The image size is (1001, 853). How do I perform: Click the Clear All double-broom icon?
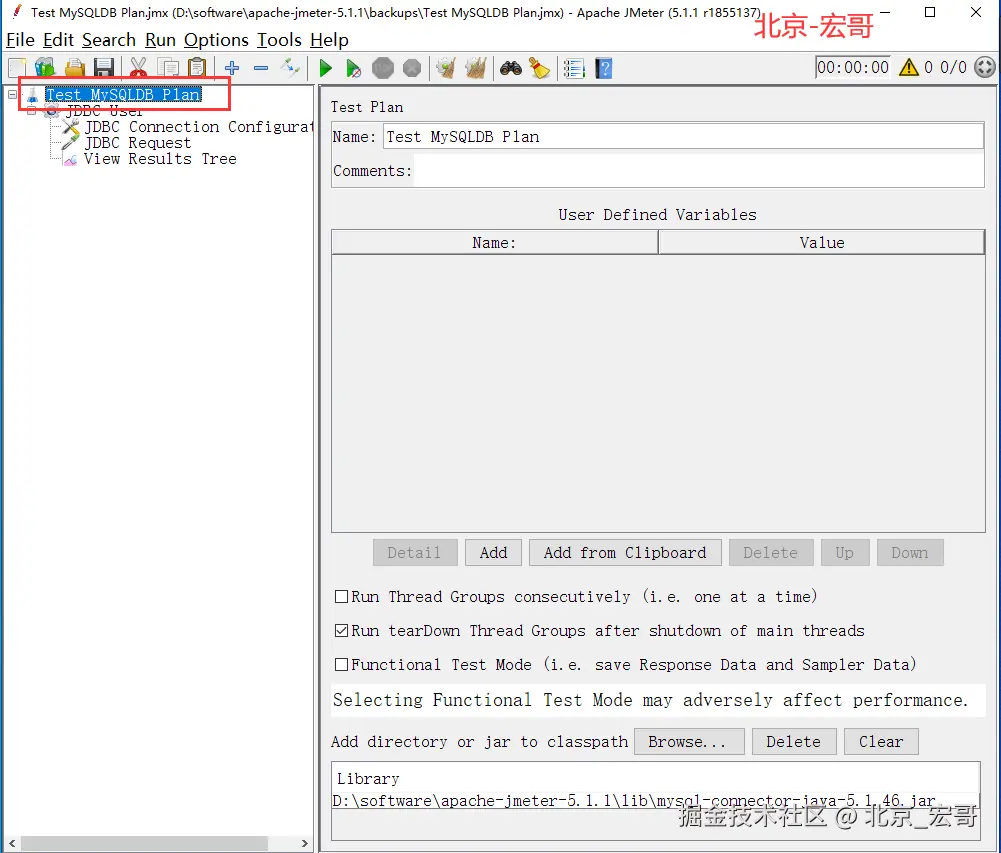click(476, 68)
